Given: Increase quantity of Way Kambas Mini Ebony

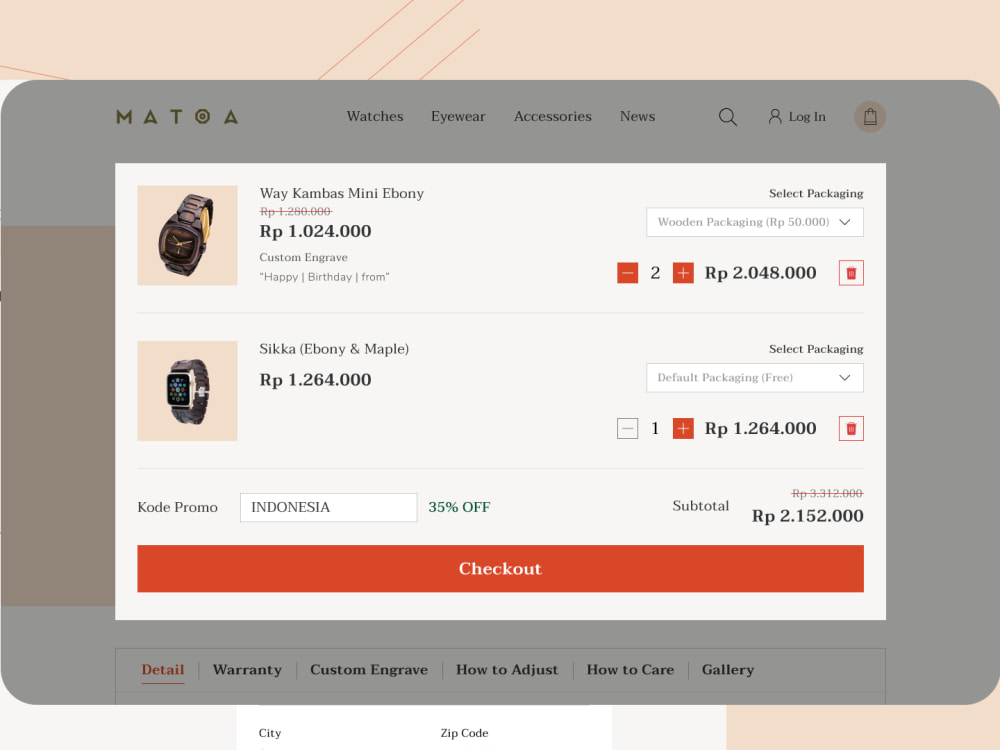Looking at the screenshot, I should pyautogui.click(x=683, y=273).
